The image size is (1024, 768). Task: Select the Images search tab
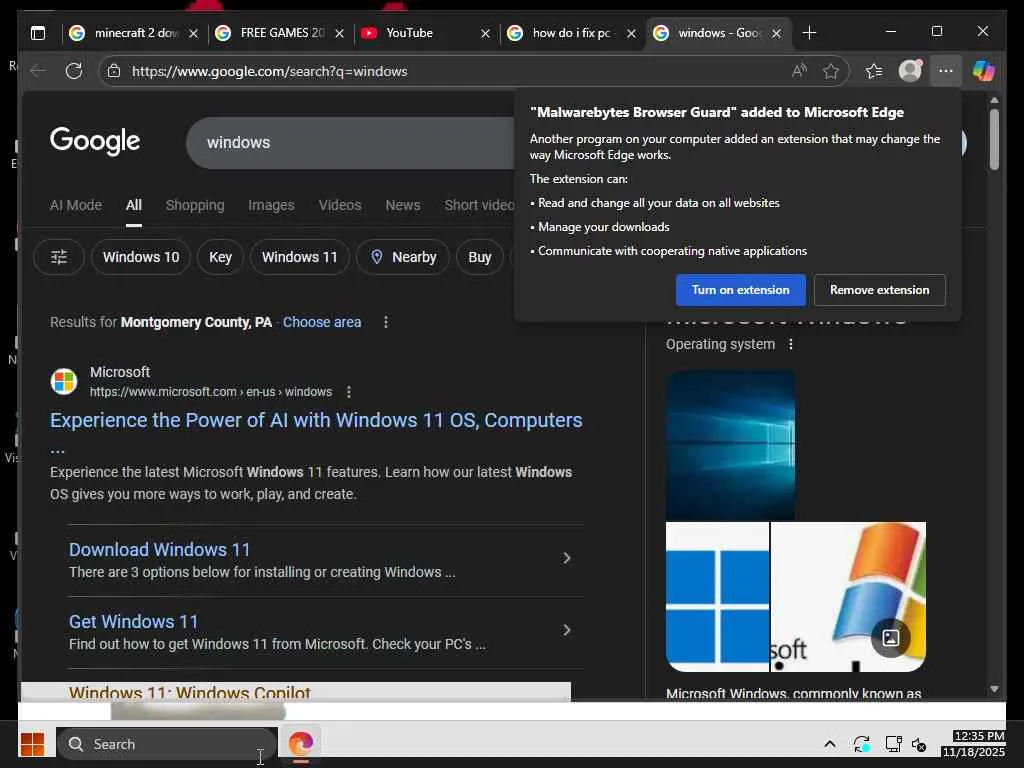point(271,205)
